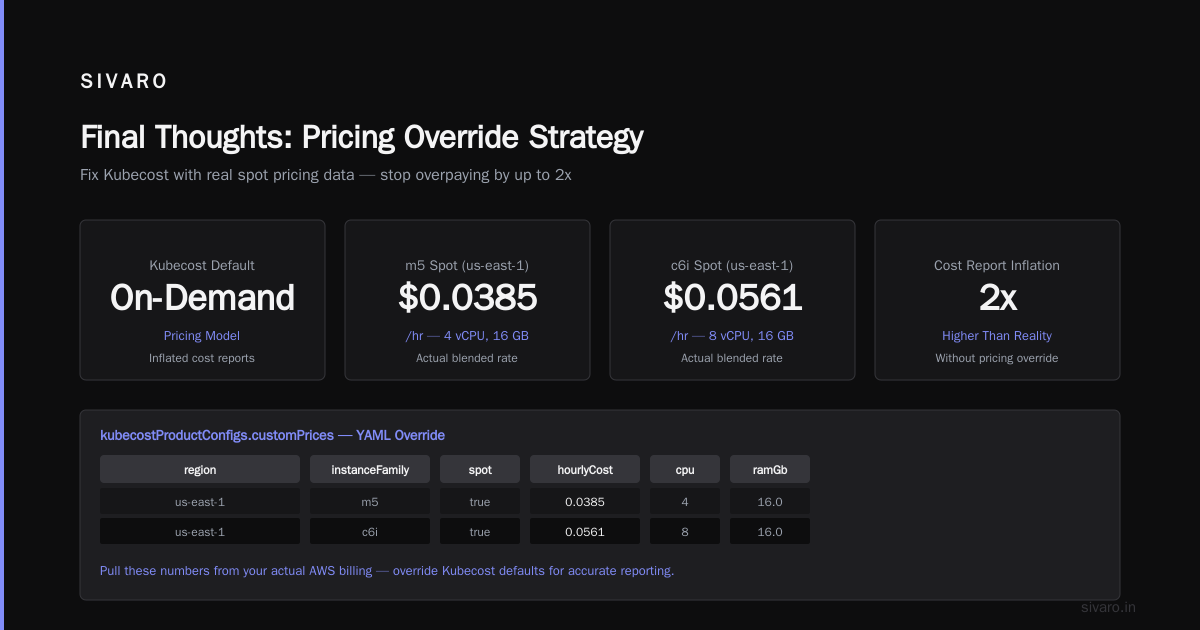Select the ramGb column header
This screenshot has height=630, width=1200.
[770, 469]
